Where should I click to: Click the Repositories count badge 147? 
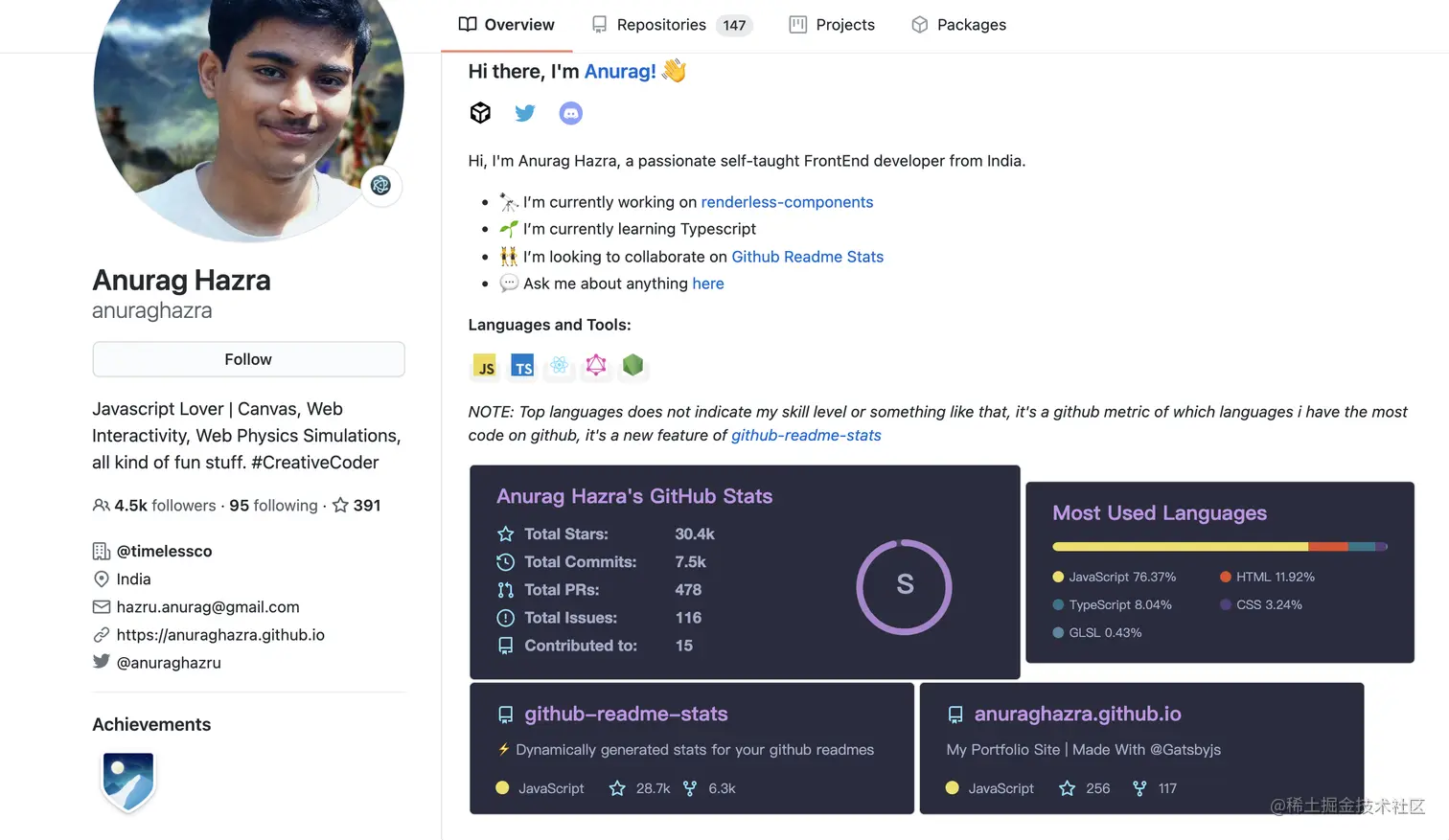tap(734, 25)
